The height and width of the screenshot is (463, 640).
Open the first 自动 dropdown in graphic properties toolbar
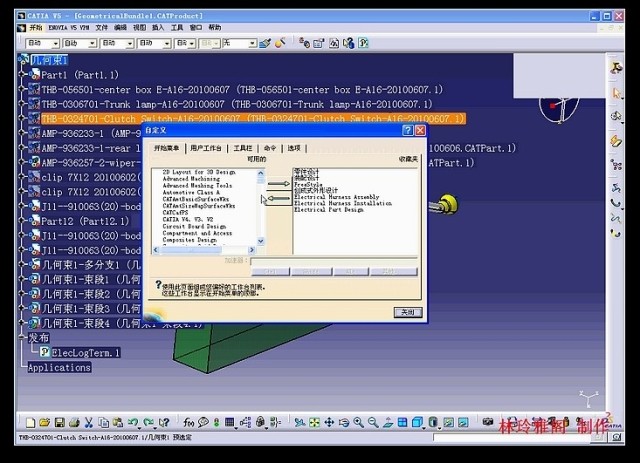coord(56,43)
